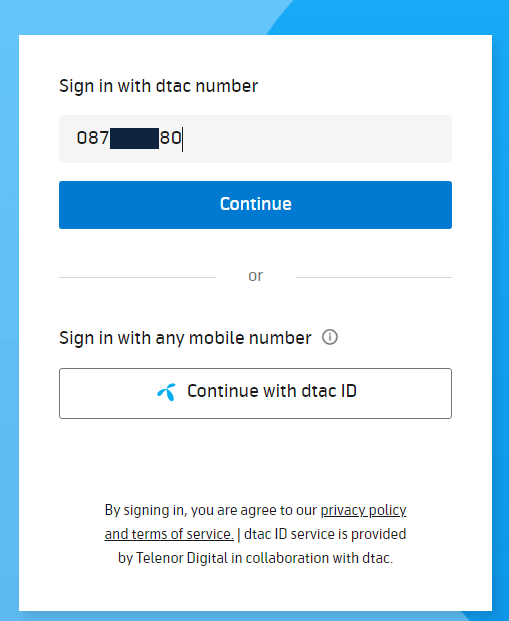Click the 'Sign in with dtac number' heading
Screen dimensions: 509x621
point(158,86)
